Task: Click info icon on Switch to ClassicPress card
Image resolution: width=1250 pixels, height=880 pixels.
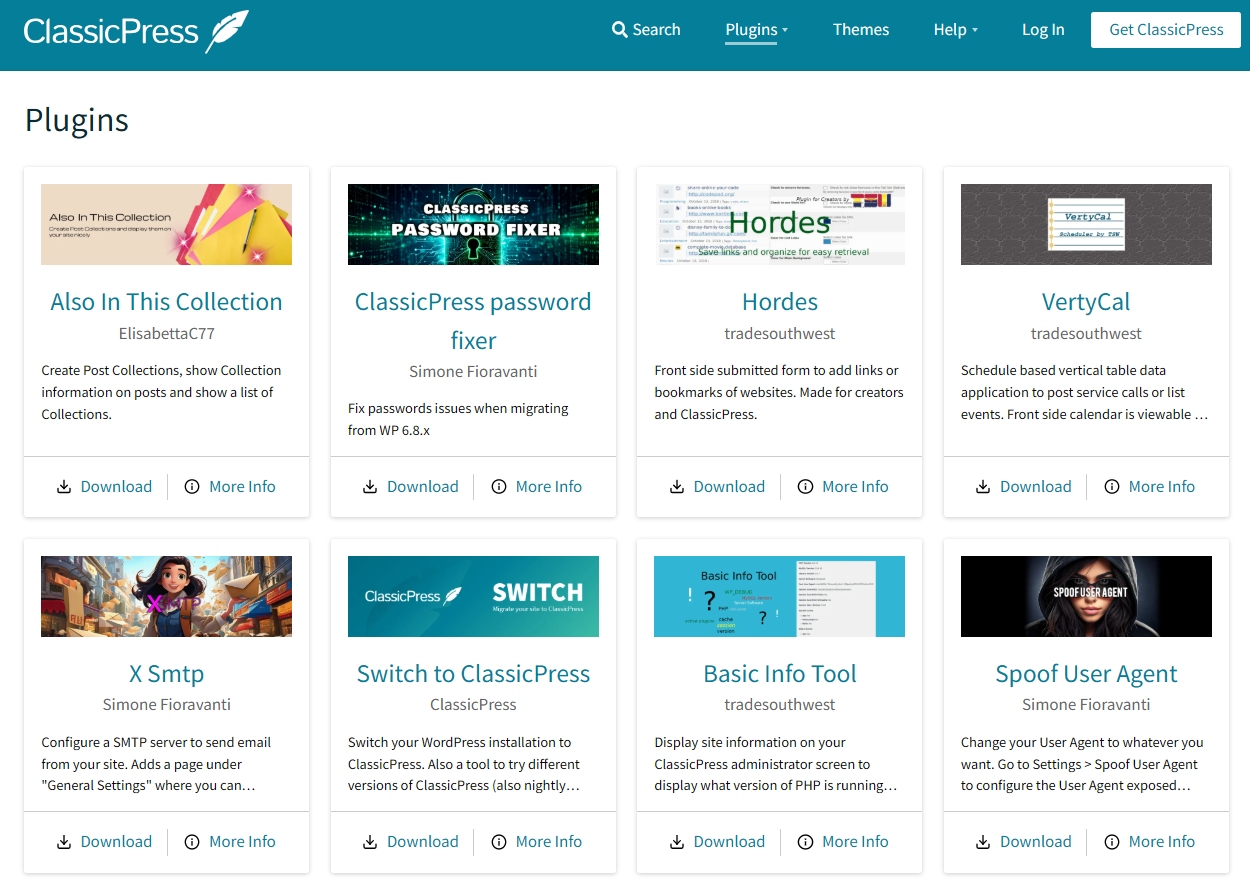Action: tap(499, 842)
